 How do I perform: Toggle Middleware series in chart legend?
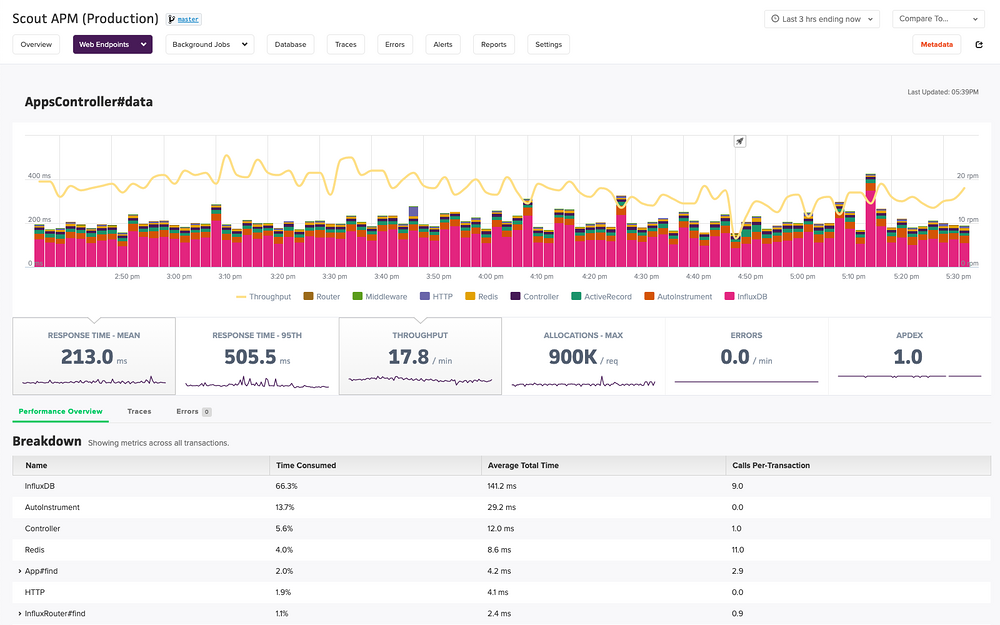pyautogui.click(x=379, y=297)
